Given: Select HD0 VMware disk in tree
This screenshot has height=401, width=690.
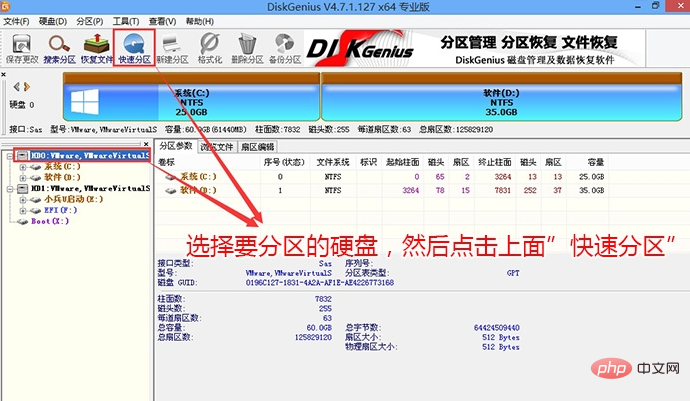Looking at the screenshot, I should coord(90,155).
